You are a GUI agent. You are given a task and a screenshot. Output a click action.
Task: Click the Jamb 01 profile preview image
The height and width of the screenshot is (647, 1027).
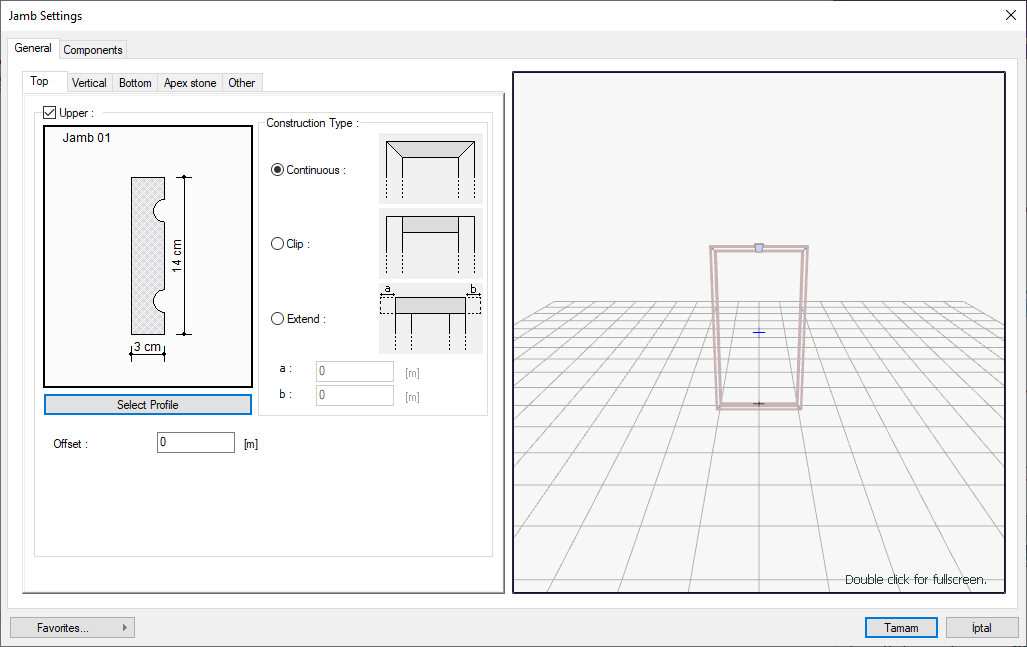tap(148, 256)
